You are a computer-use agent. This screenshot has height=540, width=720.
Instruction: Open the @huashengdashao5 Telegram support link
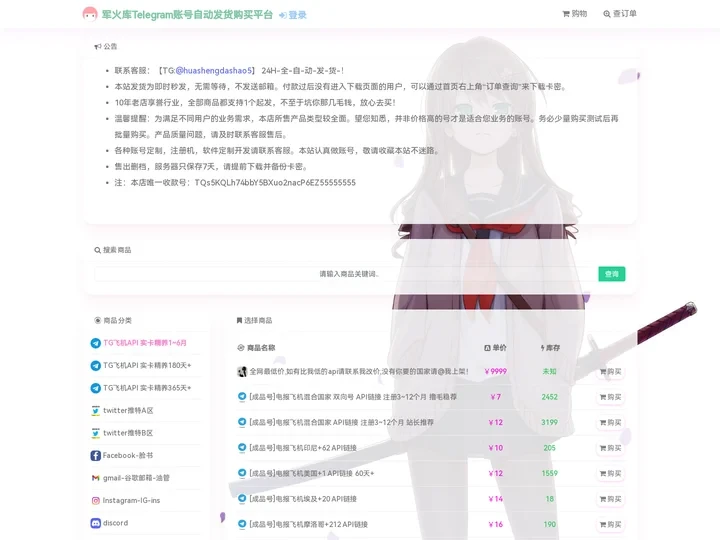click(214, 71)
